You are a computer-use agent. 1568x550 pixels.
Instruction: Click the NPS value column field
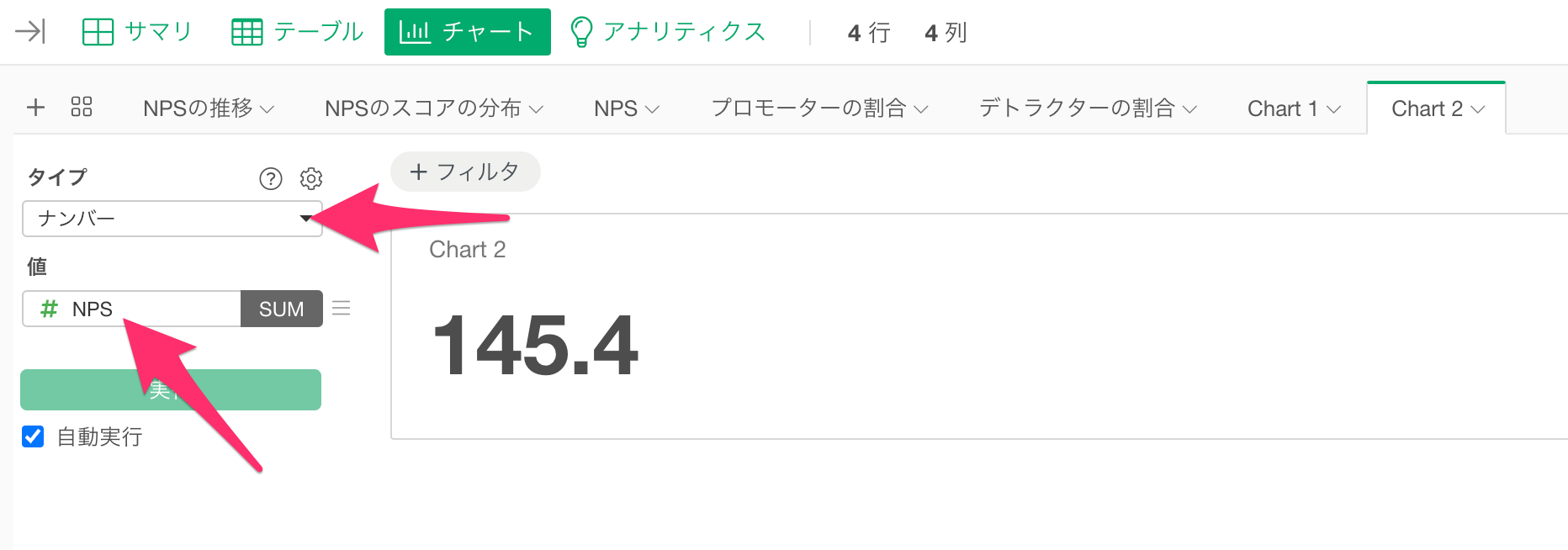[132, 309]
